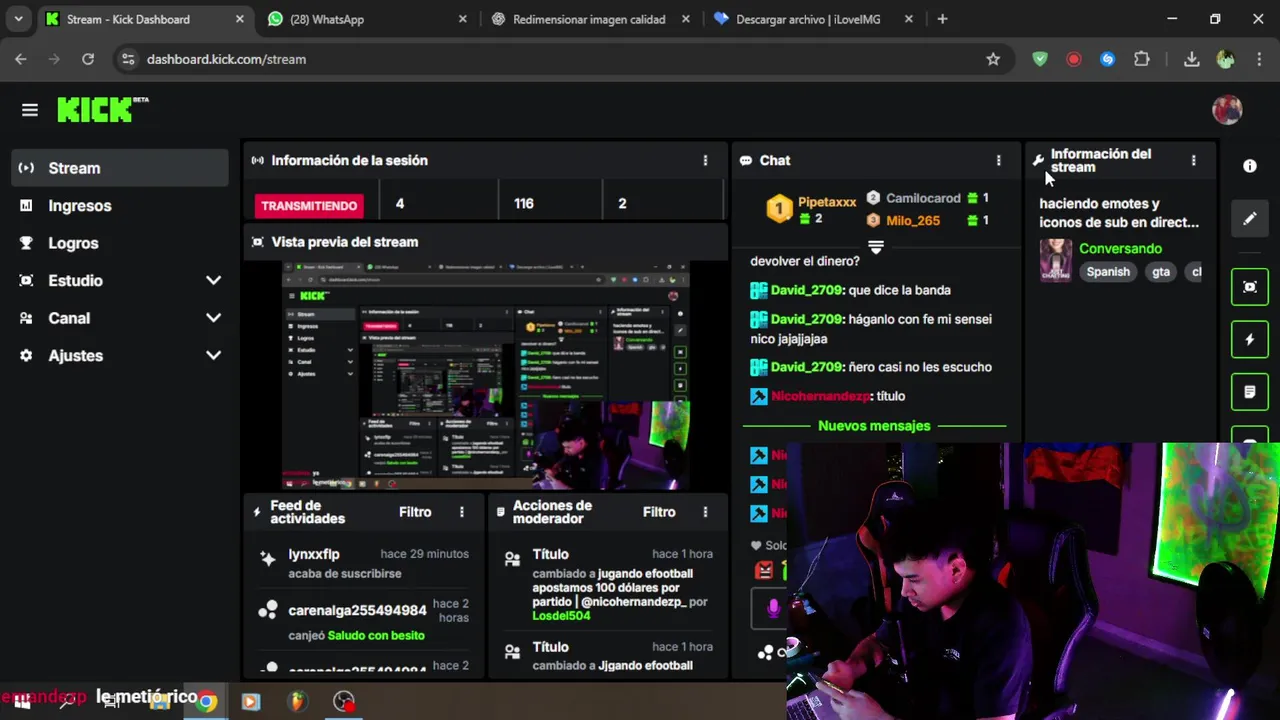The image size is (1280, 720).
Task: Click Saludo con besito reward text
Action: pos(376,636)
